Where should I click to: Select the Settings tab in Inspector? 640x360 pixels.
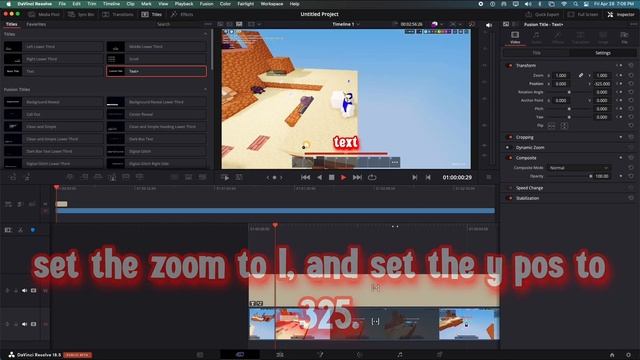602,53
